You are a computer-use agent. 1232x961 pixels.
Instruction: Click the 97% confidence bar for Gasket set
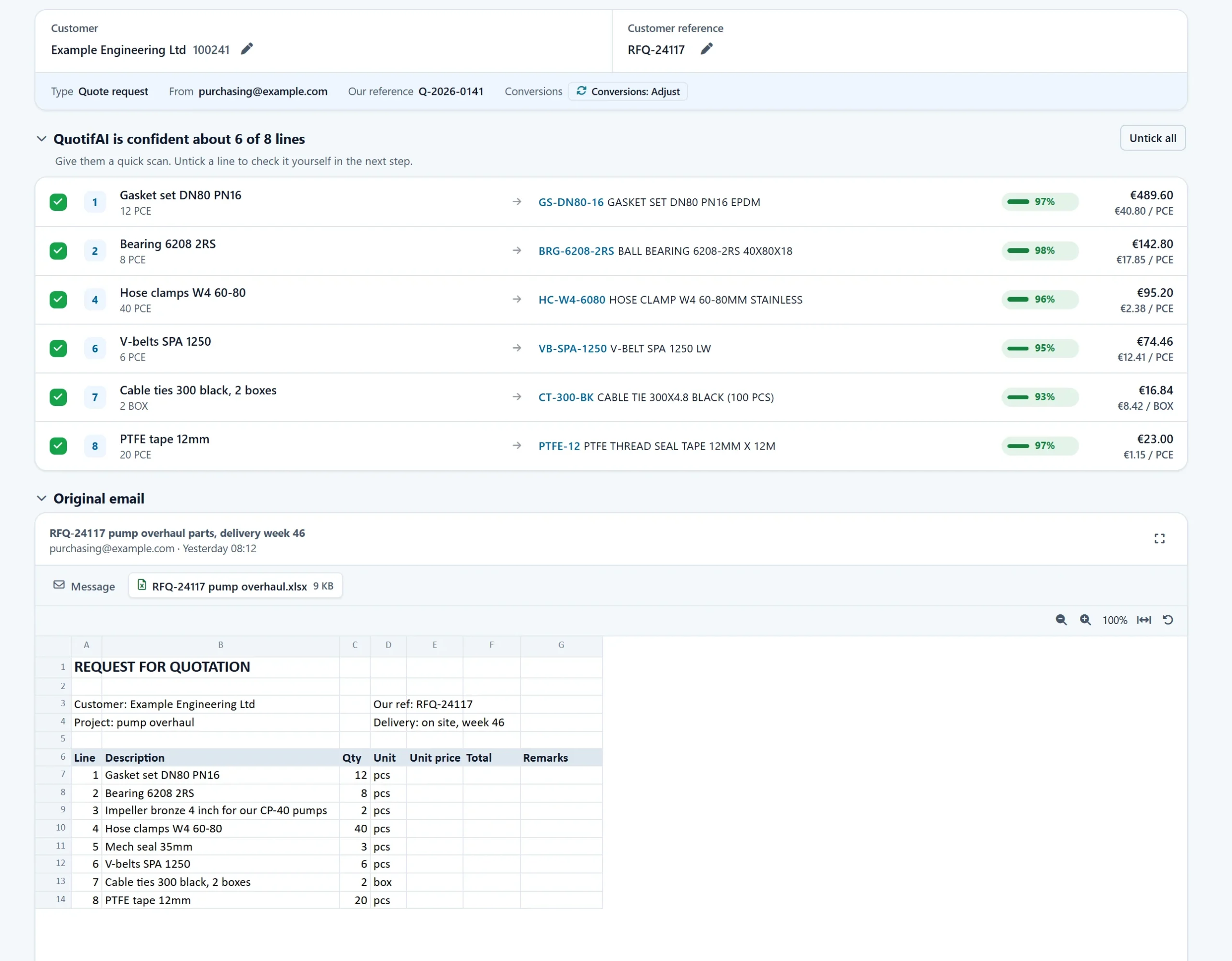coord(1039,202)
